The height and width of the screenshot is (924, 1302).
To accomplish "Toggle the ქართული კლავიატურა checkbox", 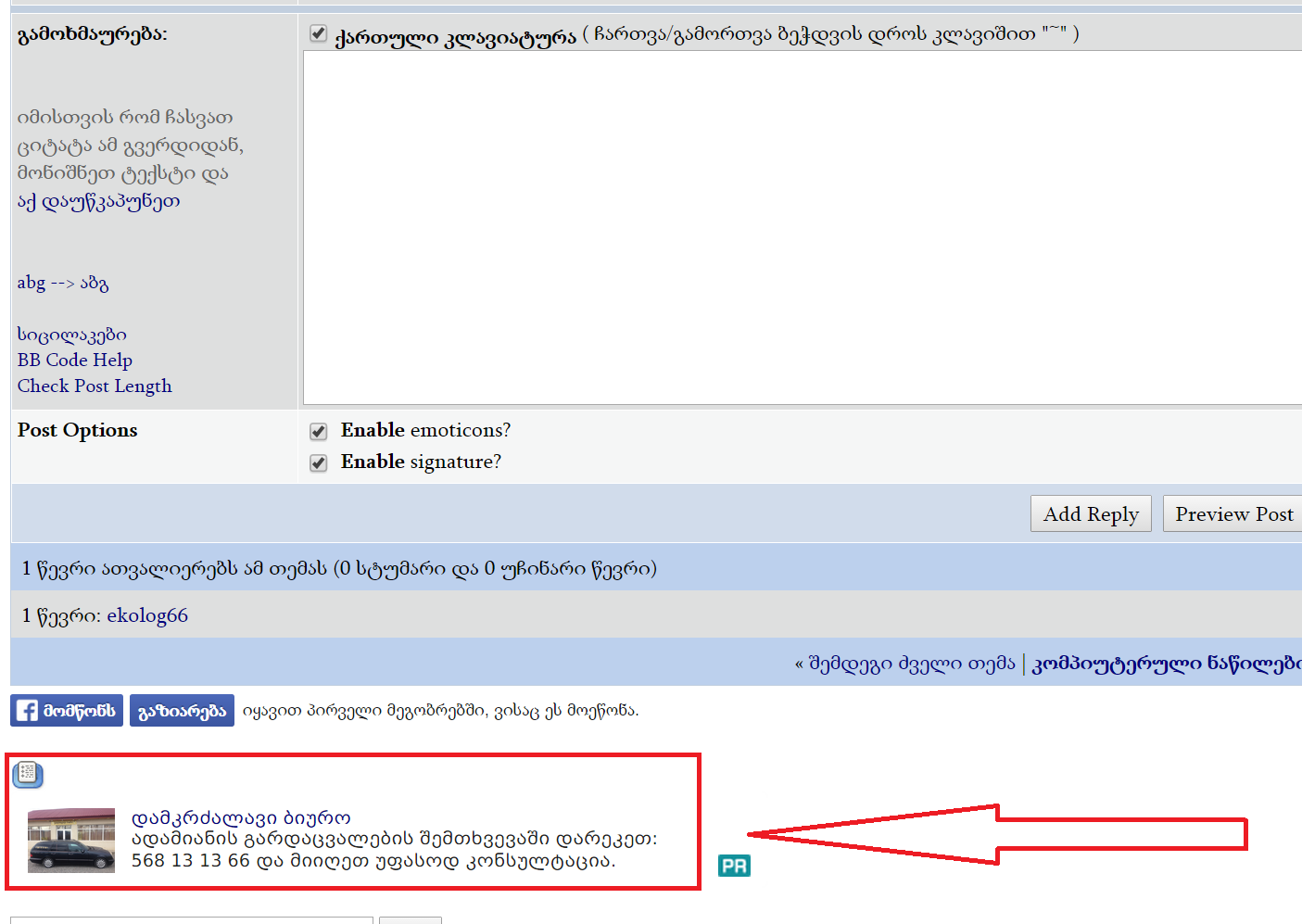I will point(318,33).
